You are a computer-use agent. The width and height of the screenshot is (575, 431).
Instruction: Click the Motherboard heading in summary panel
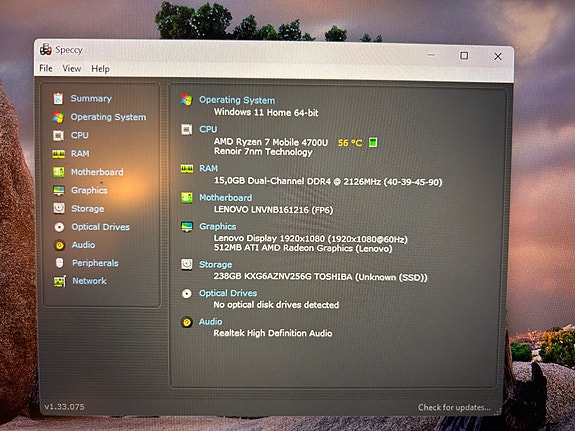pyautogui.click(x=226, y=197)
